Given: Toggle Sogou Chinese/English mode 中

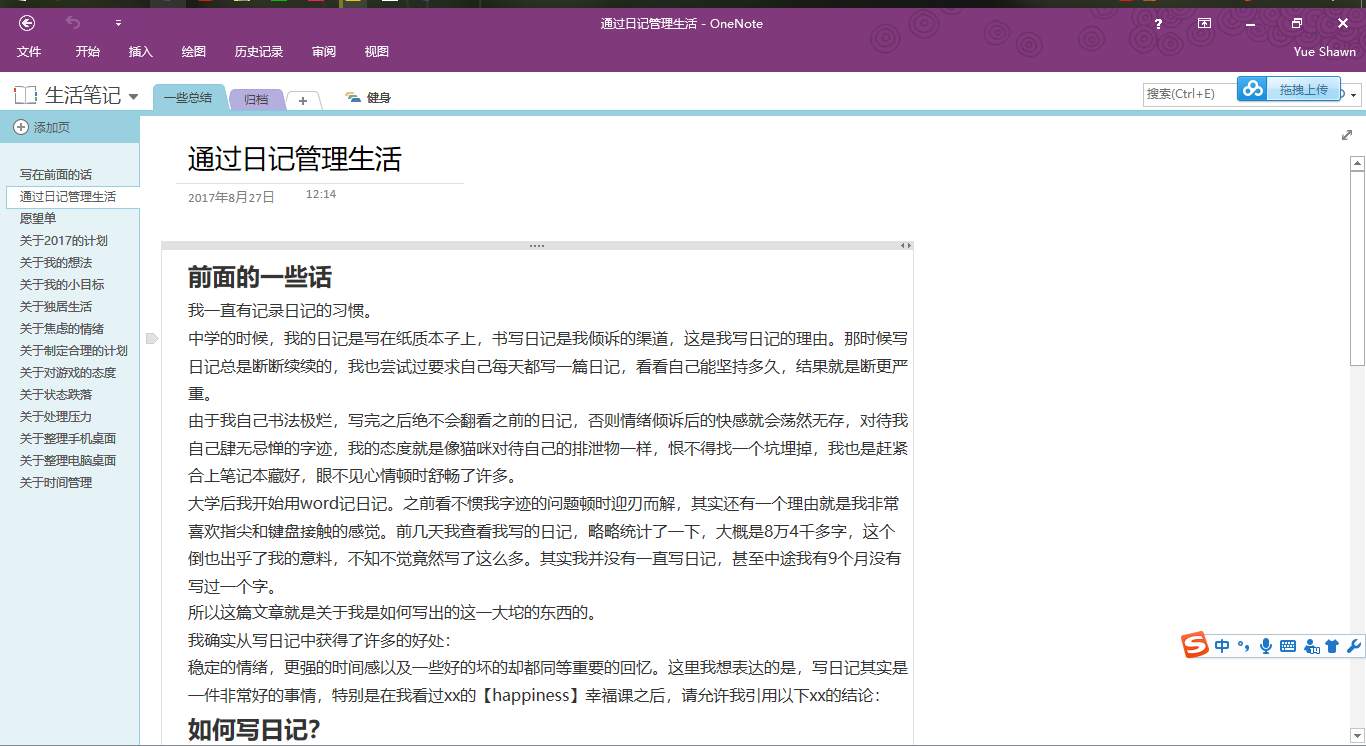Looking at the screenshot, I should 1222,647.
